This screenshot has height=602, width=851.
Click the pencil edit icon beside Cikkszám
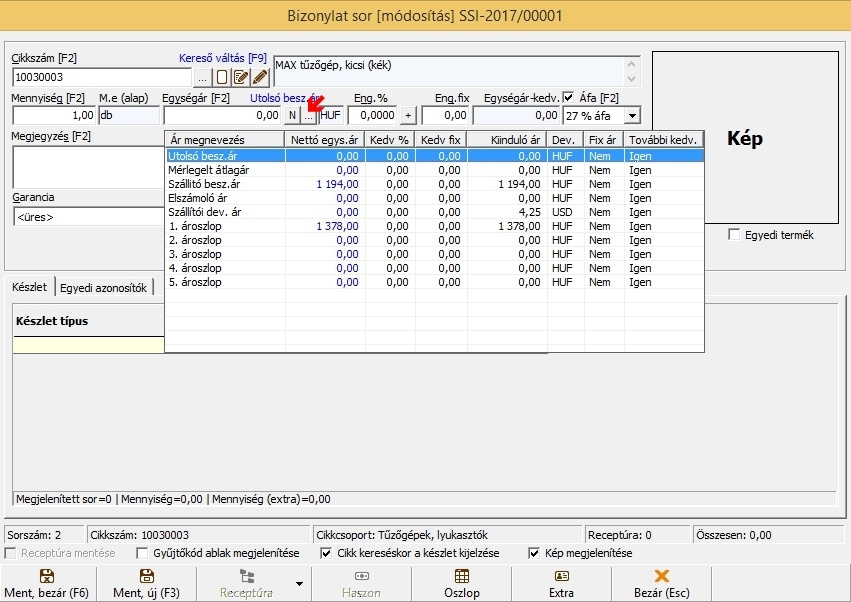[260, 77]
